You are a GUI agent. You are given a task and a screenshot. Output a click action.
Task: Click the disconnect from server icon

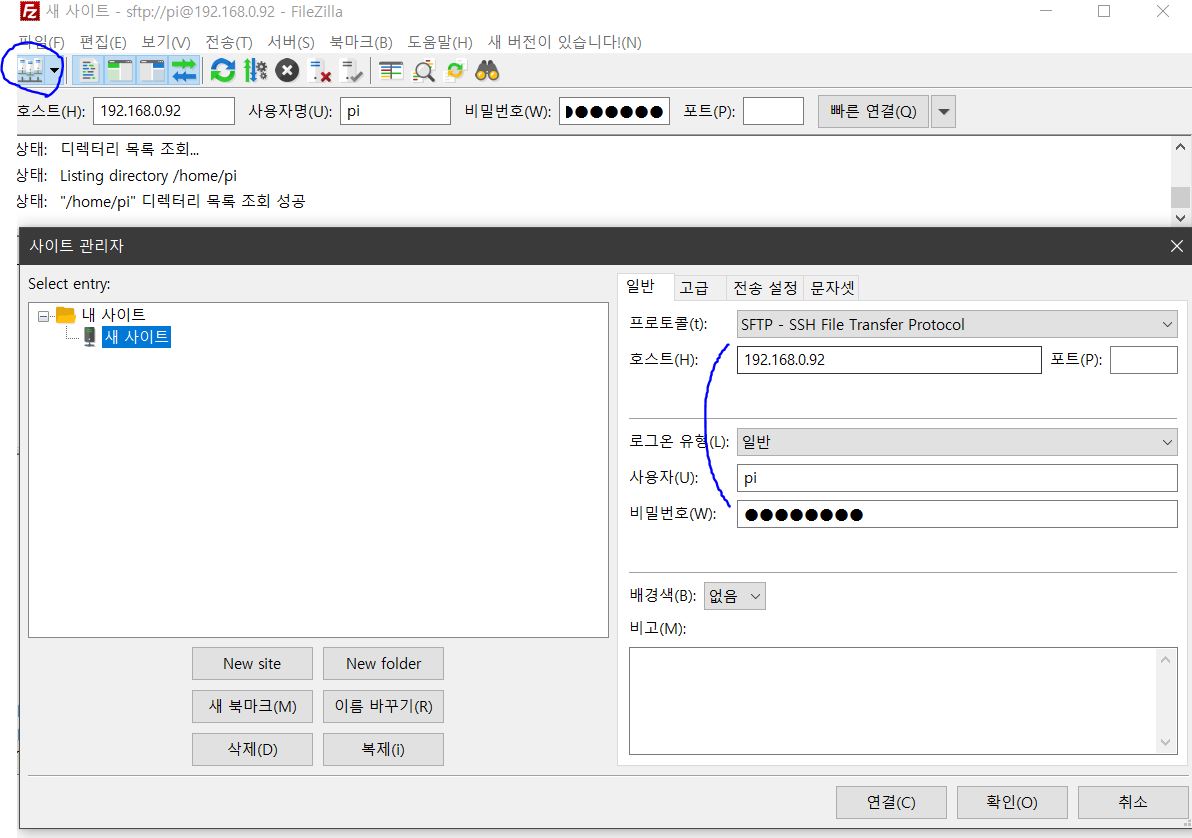(320, 71)
